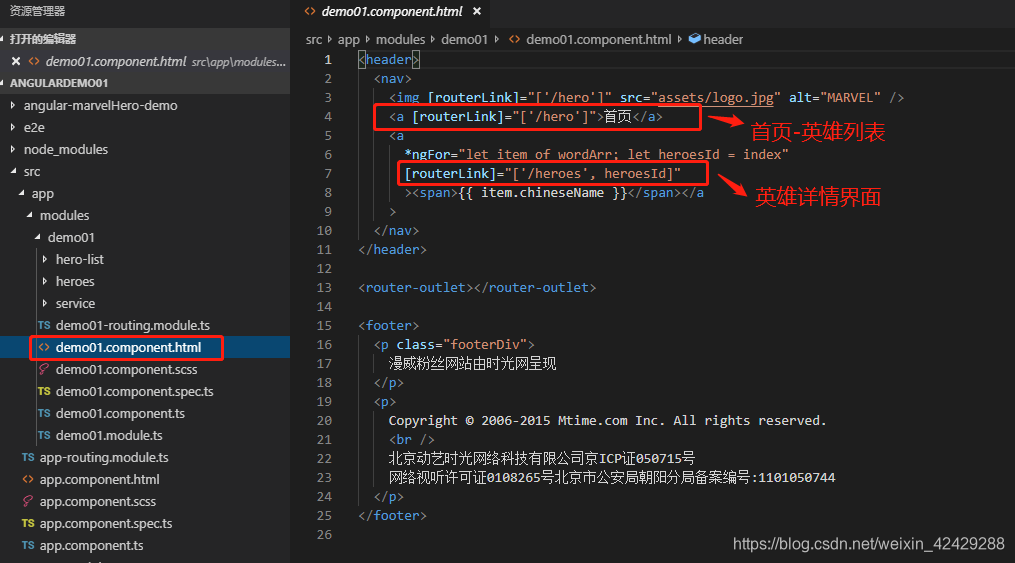Click the heroesId routerLink on line 7
This screenshot has height=563, width=1015.
point(542,173)
